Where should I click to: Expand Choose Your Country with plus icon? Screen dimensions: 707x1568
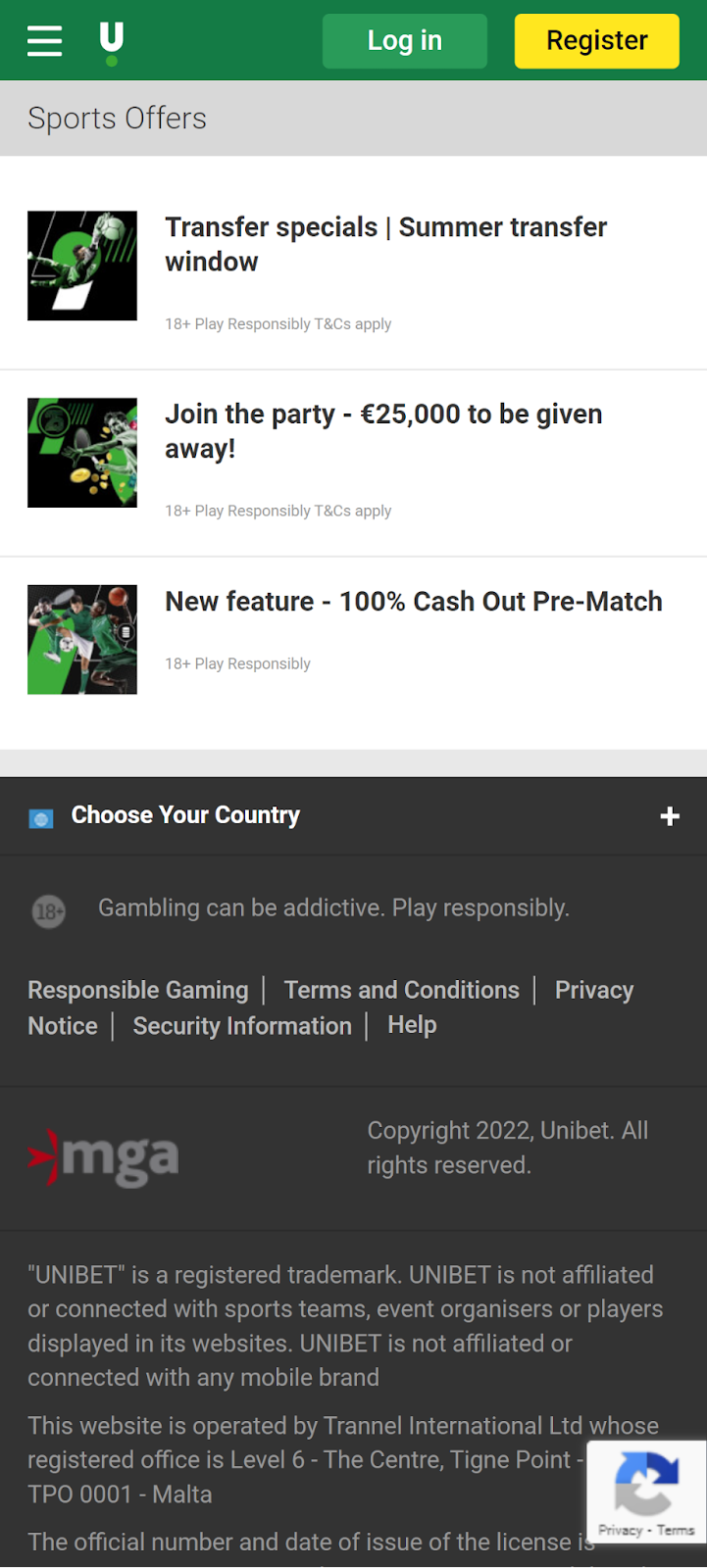[x=670, y=816]
